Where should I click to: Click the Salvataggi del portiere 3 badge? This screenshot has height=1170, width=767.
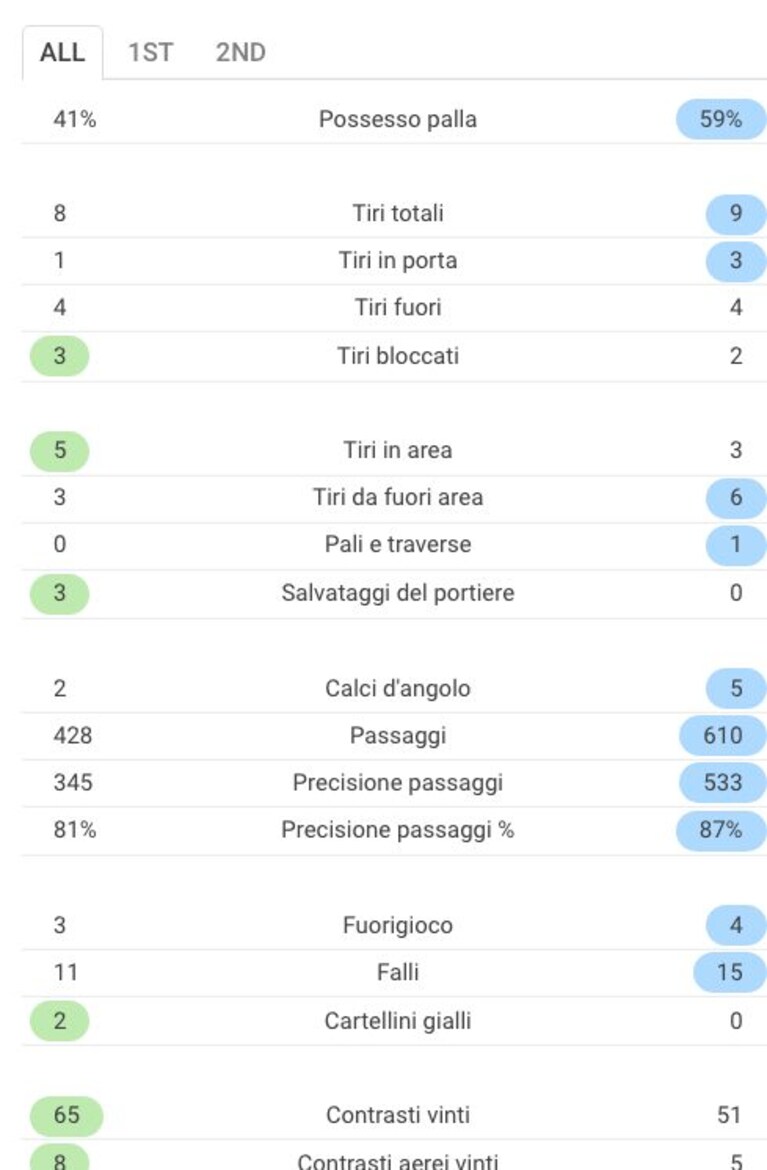coord(60,593)
